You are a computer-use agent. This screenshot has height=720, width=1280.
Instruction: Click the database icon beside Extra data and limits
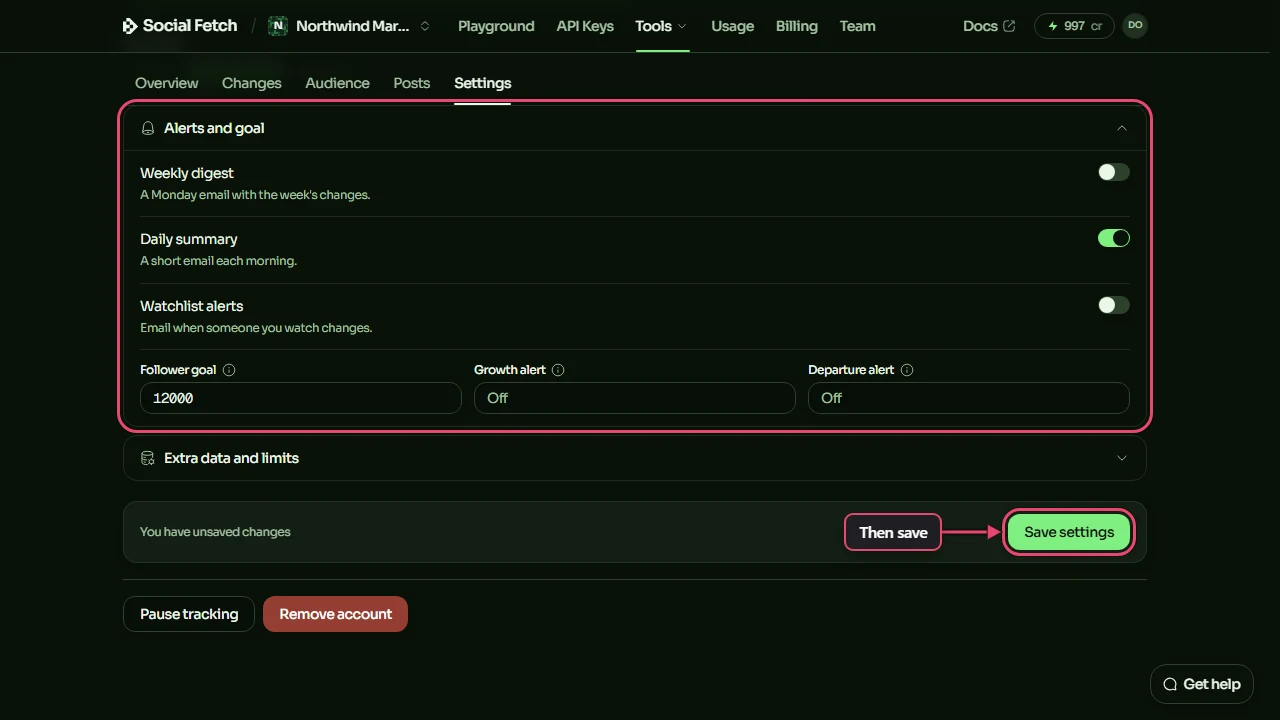(148, 458)
